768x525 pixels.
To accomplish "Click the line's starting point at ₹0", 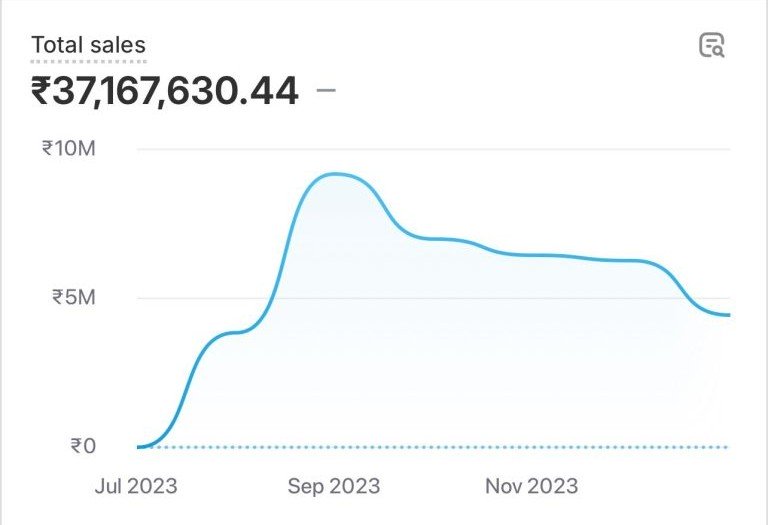I will 140,446.
